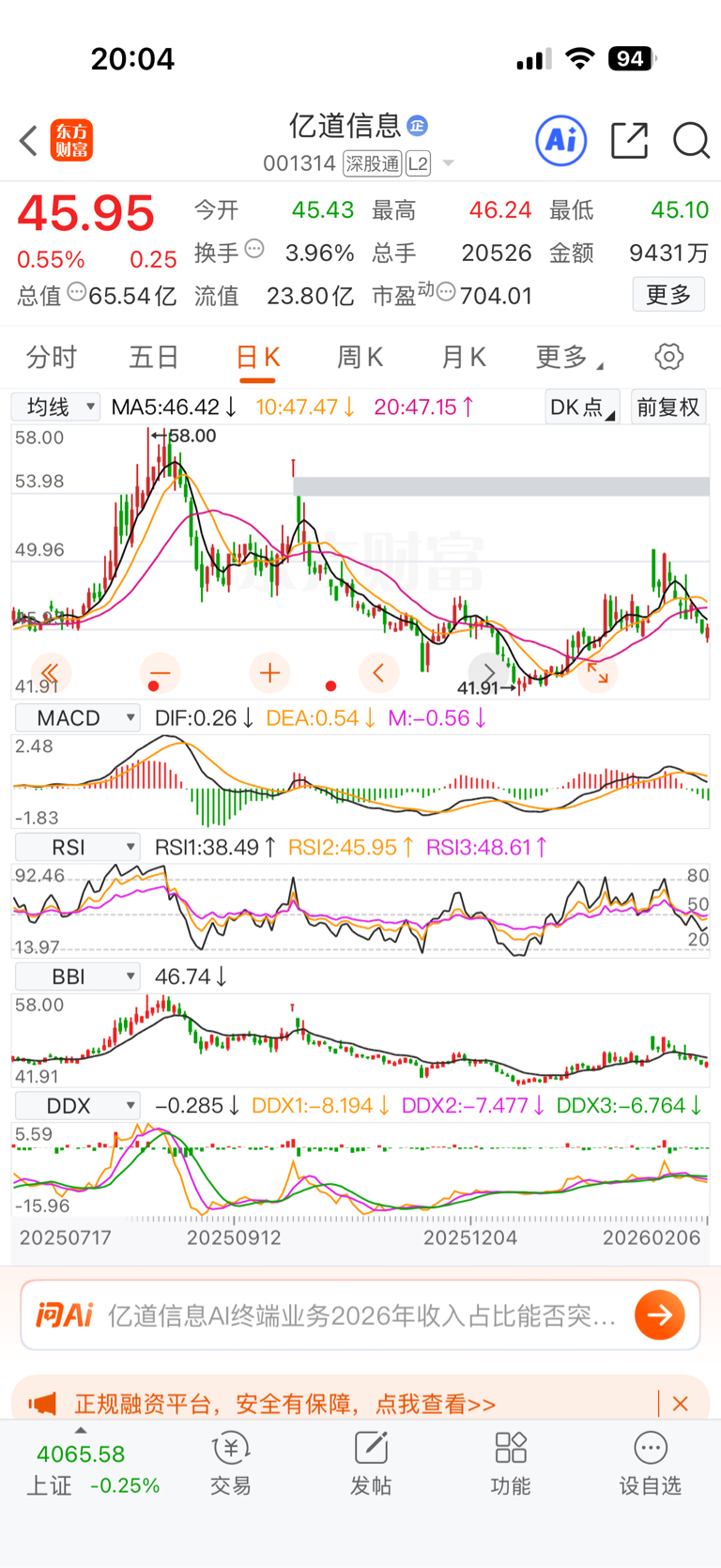Select the 日K tab

[257, 357]
